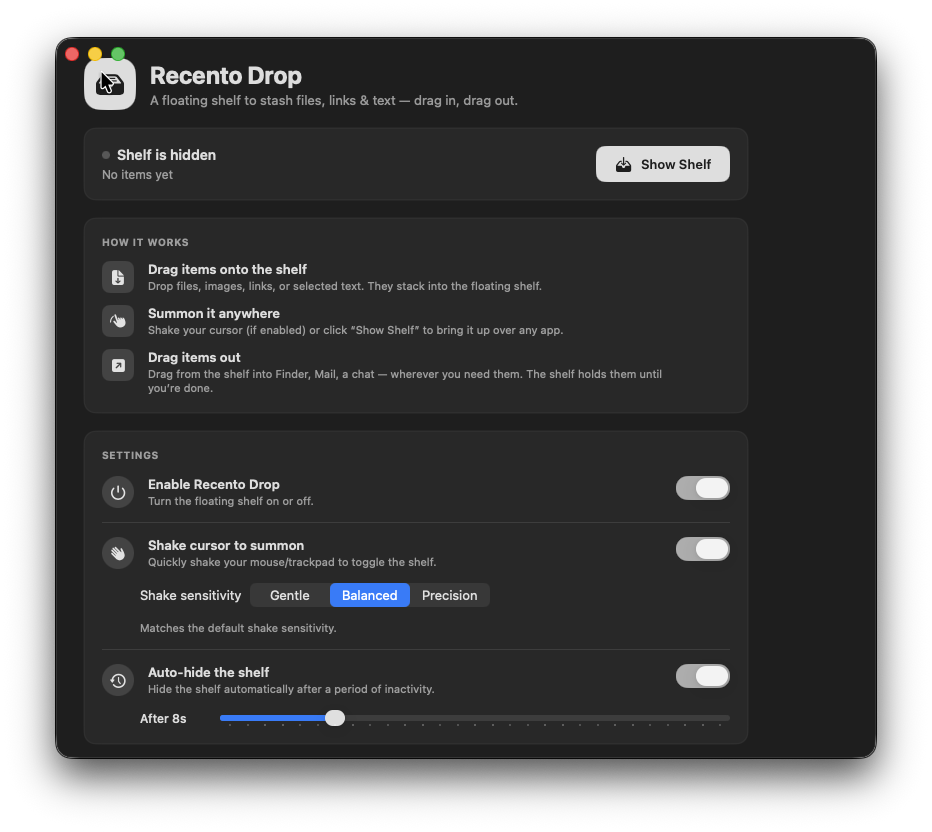The image size is (932, 832).
Task: Click the 'HOW IT WORKS' heading
Action: [145, 242]
